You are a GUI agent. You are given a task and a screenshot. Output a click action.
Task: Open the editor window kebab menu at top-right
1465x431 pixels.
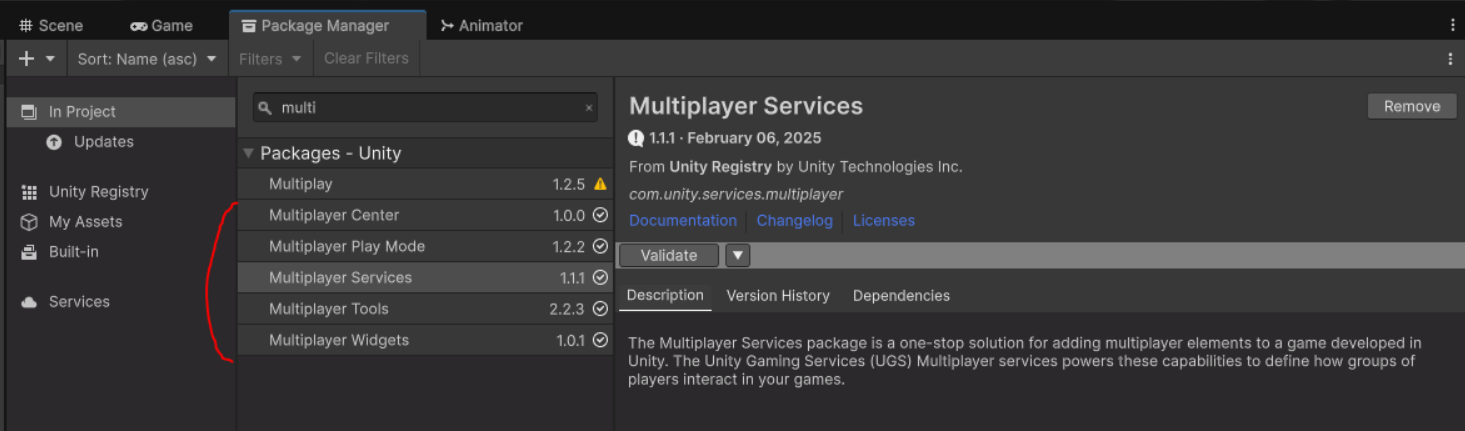[x=1453, y=25]
